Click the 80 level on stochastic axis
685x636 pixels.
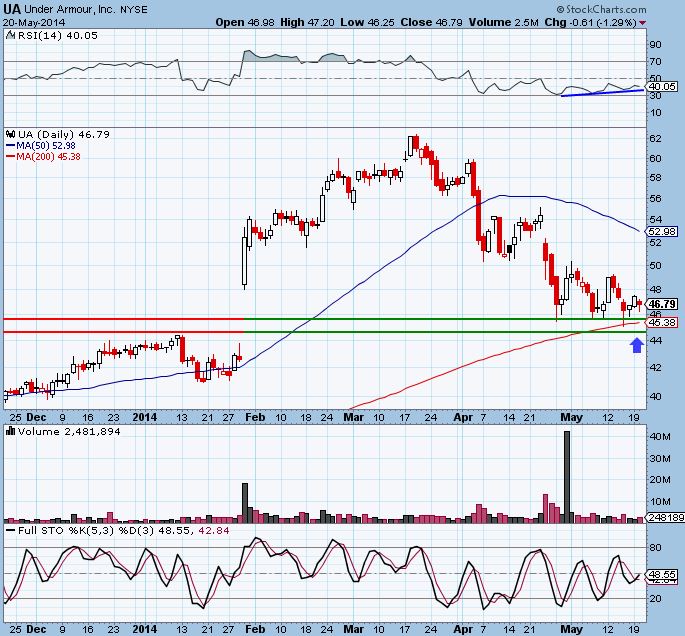[655, 547]
